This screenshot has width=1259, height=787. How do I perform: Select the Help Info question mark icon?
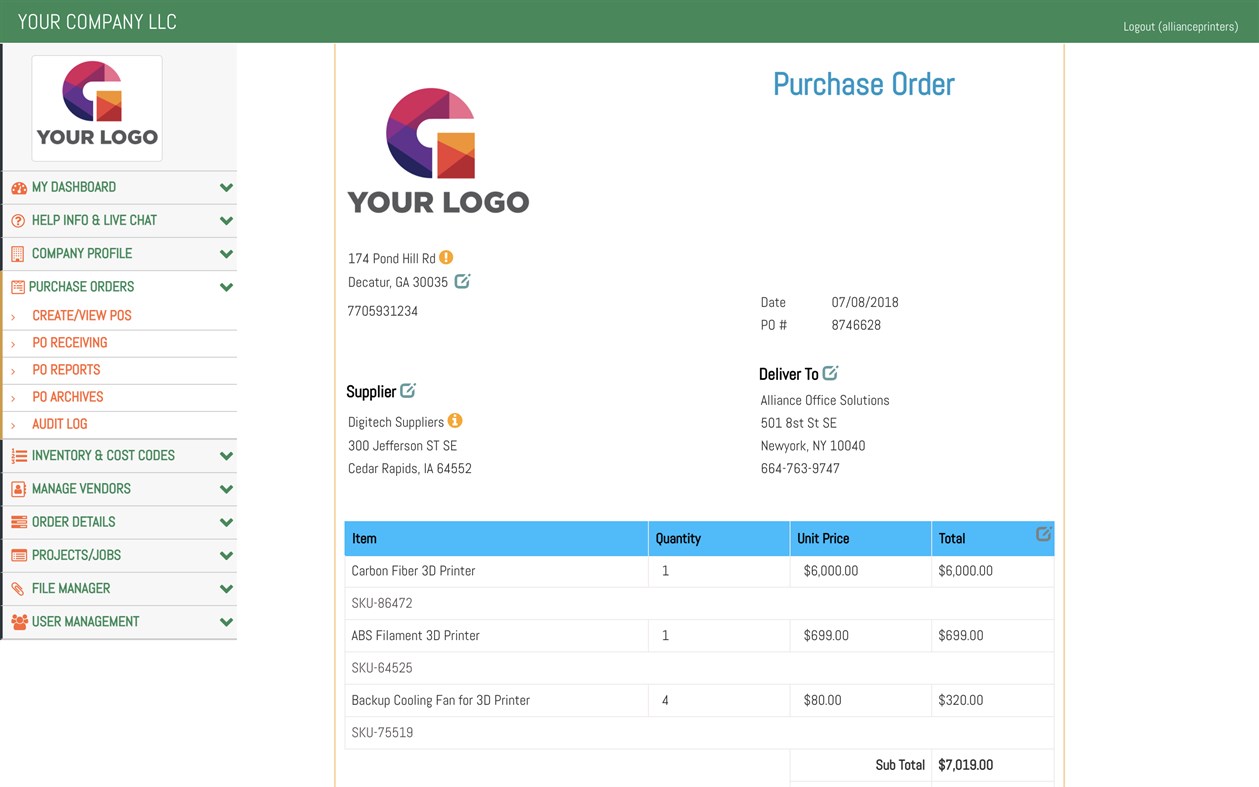(x=18, y=220)
